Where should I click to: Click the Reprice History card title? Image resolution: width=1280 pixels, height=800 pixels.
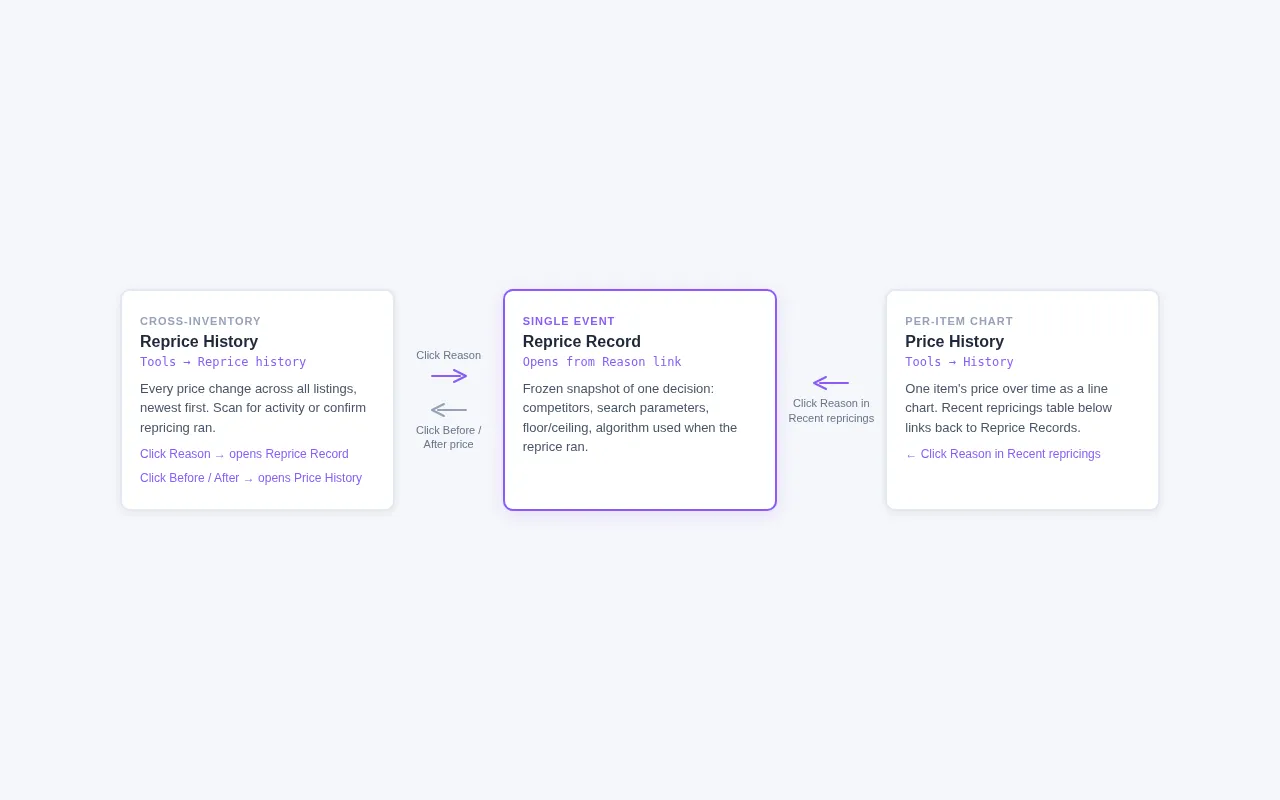[198, 341]
